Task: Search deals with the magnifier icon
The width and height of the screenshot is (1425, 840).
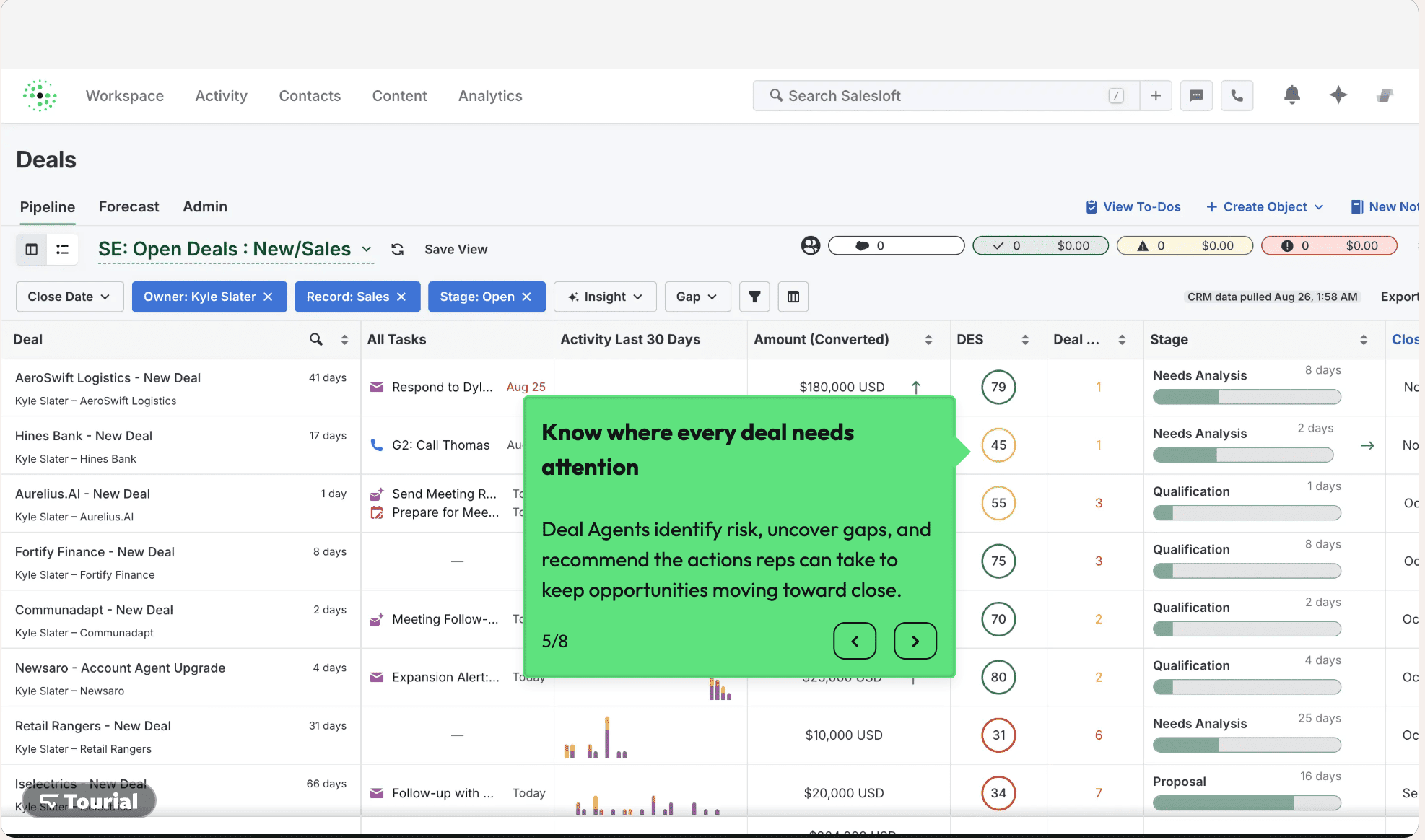Action: click(x=316, y=339)
